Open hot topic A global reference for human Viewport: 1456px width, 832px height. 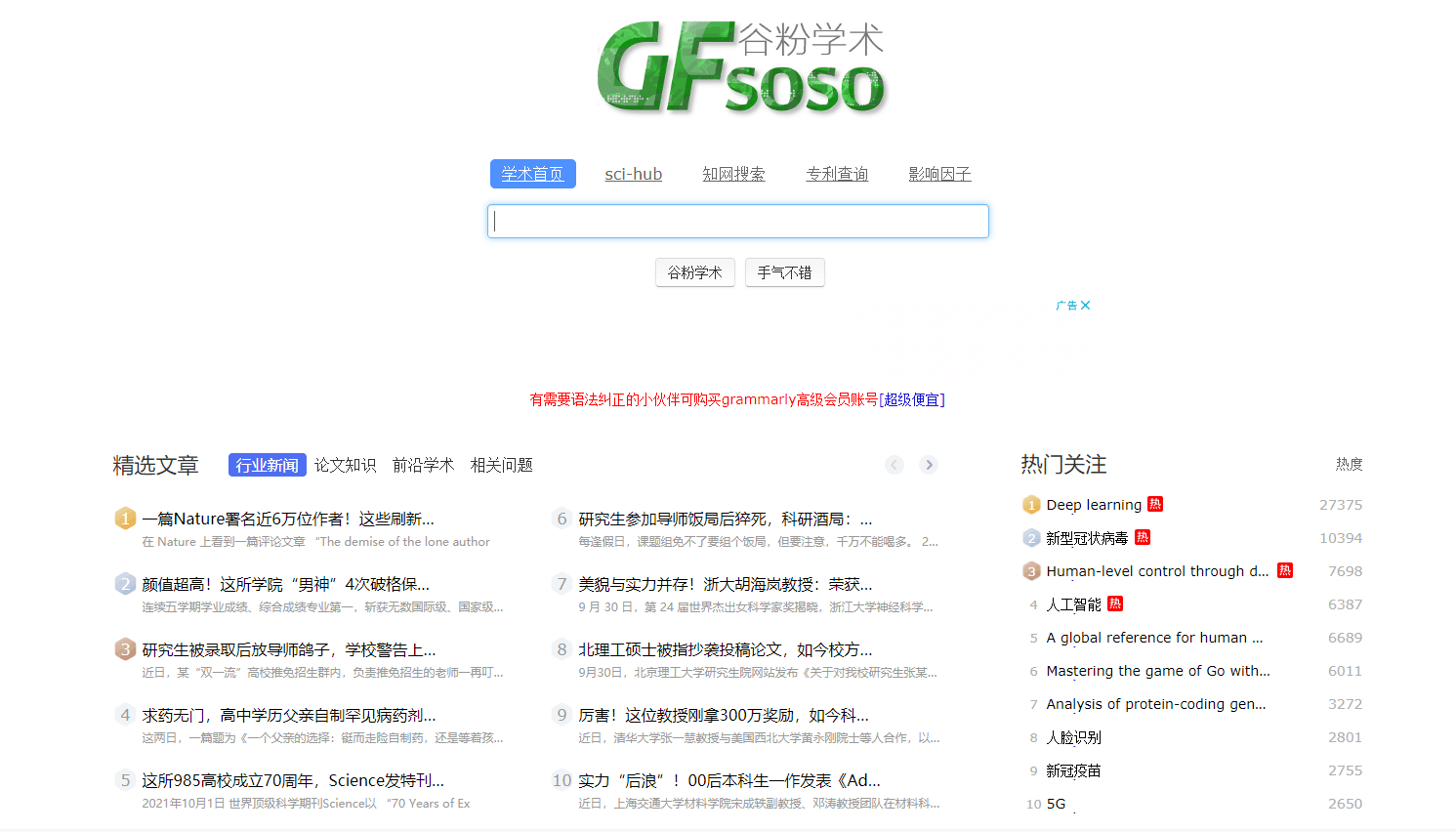pos(1154,638)
